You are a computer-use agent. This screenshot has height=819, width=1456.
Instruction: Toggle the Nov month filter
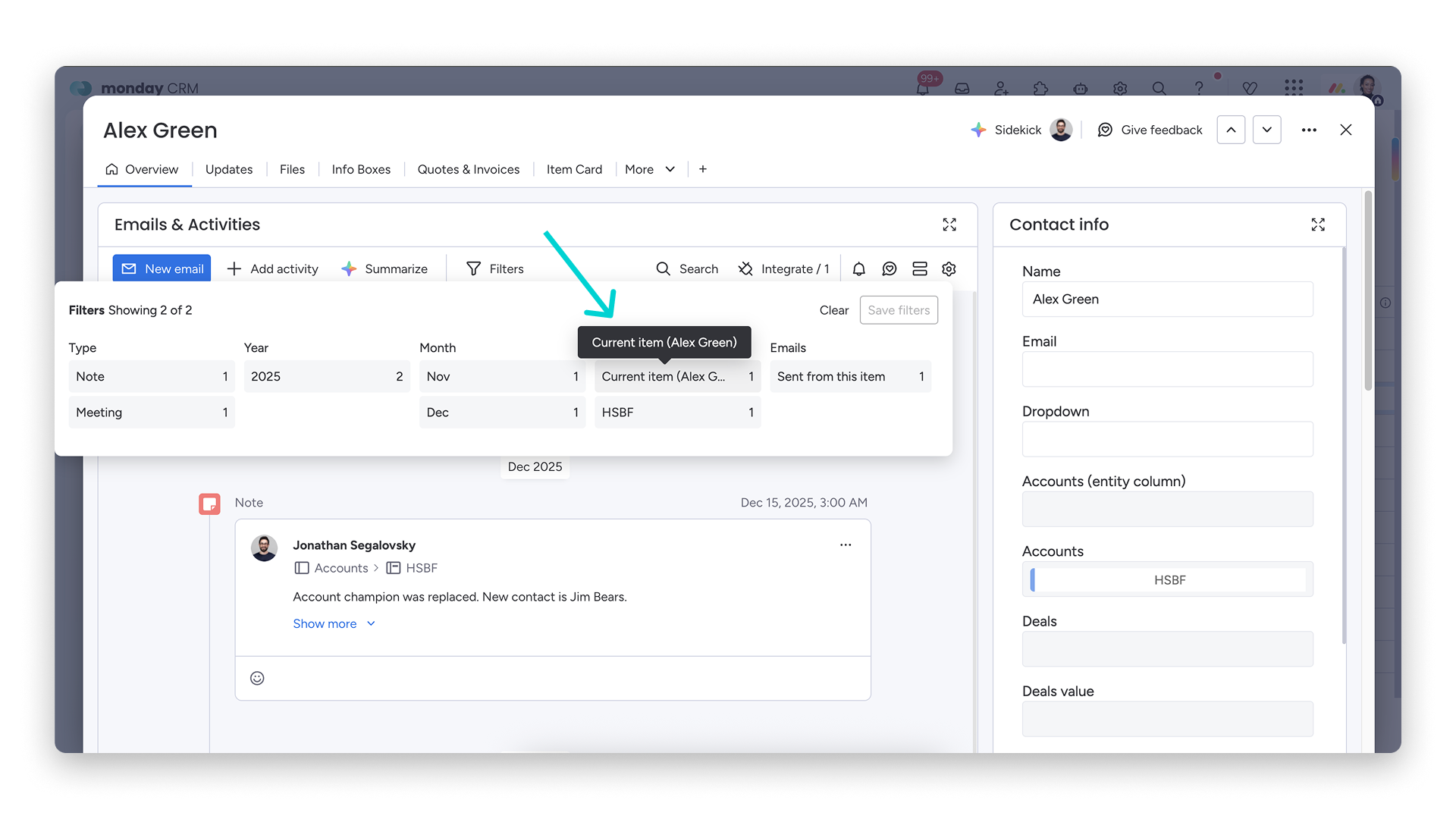point(502,376)
